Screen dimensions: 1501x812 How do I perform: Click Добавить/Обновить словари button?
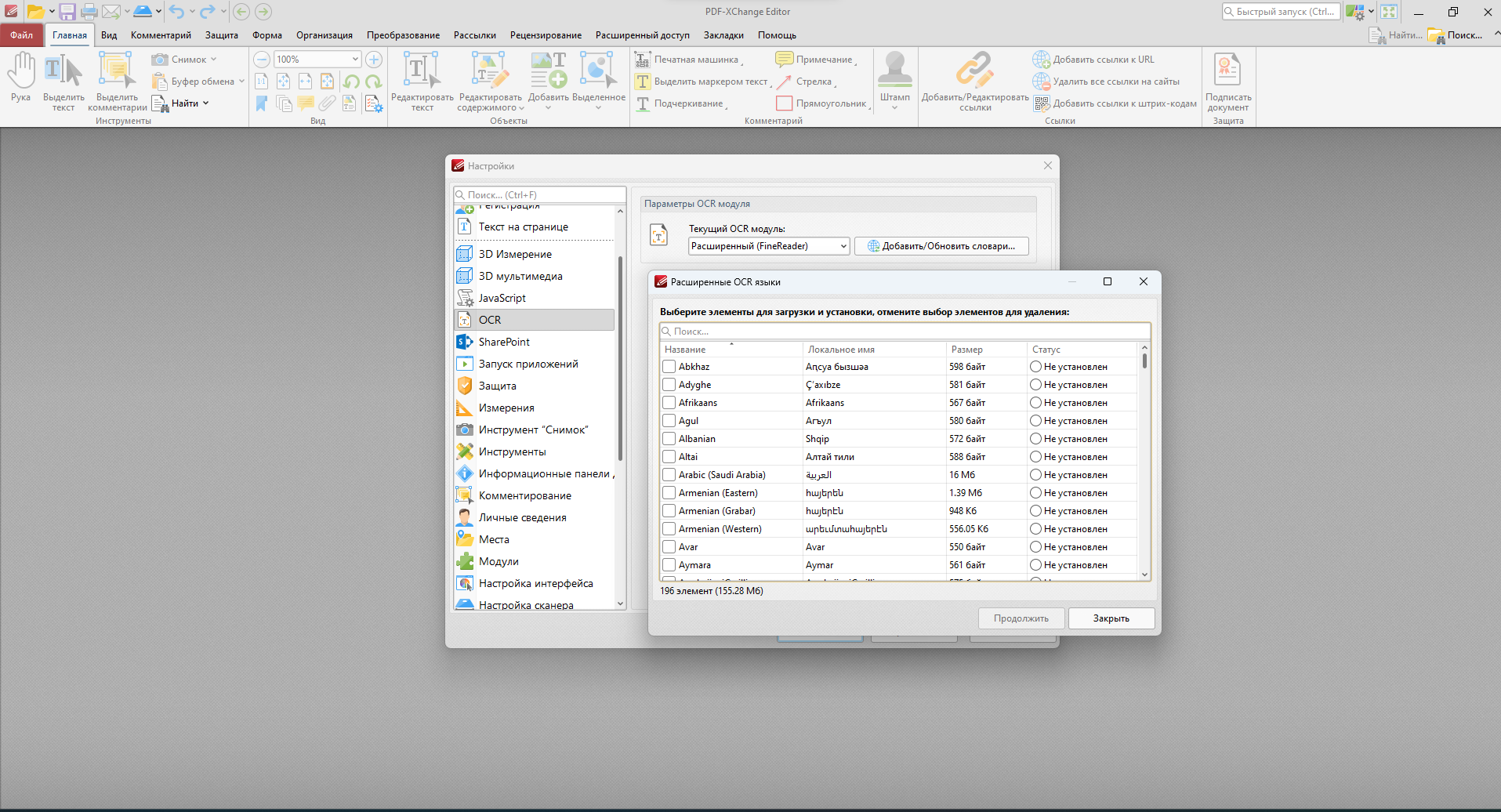click(941, 246)
